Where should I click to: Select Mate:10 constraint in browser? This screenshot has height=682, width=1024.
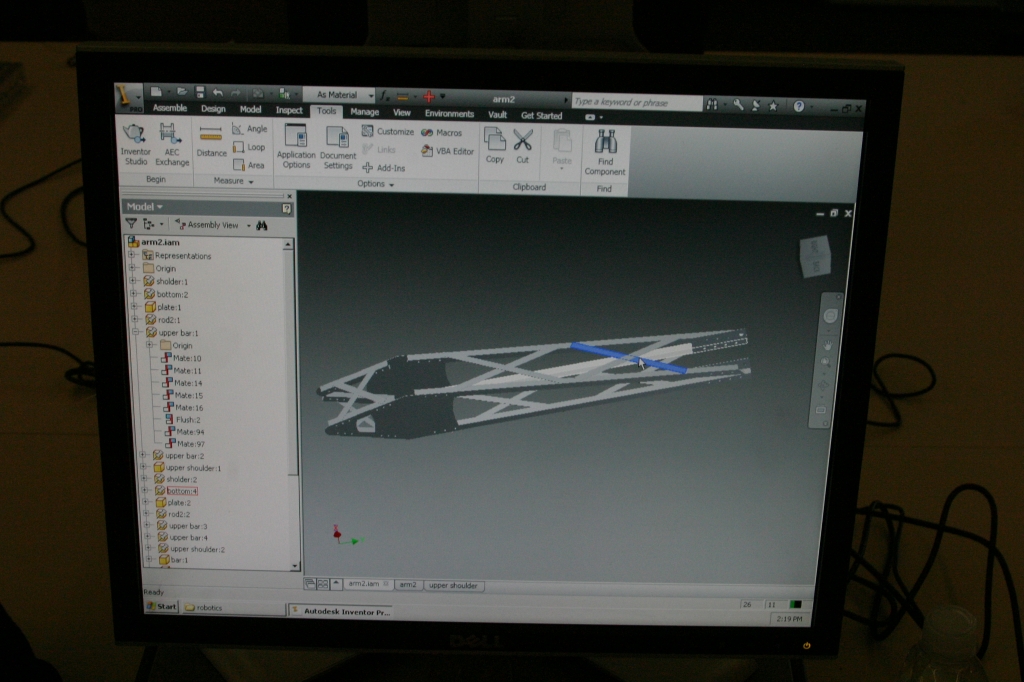click(182, 358)
